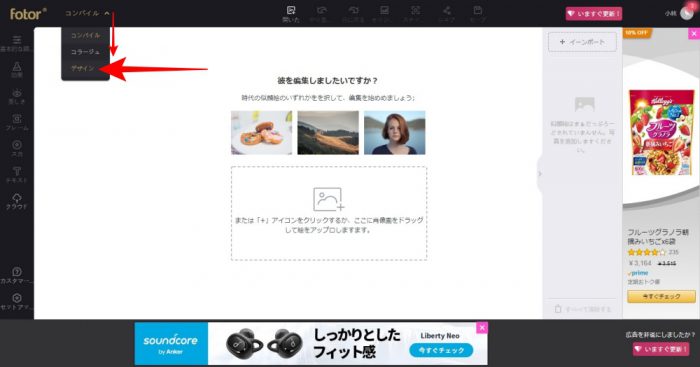The image size is (700, 367).
Task: Click the soundcore by Anker logo
Action: pos(171,344)
